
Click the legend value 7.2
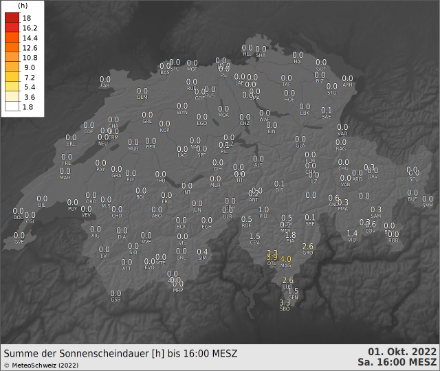click(x=29, y=77)
